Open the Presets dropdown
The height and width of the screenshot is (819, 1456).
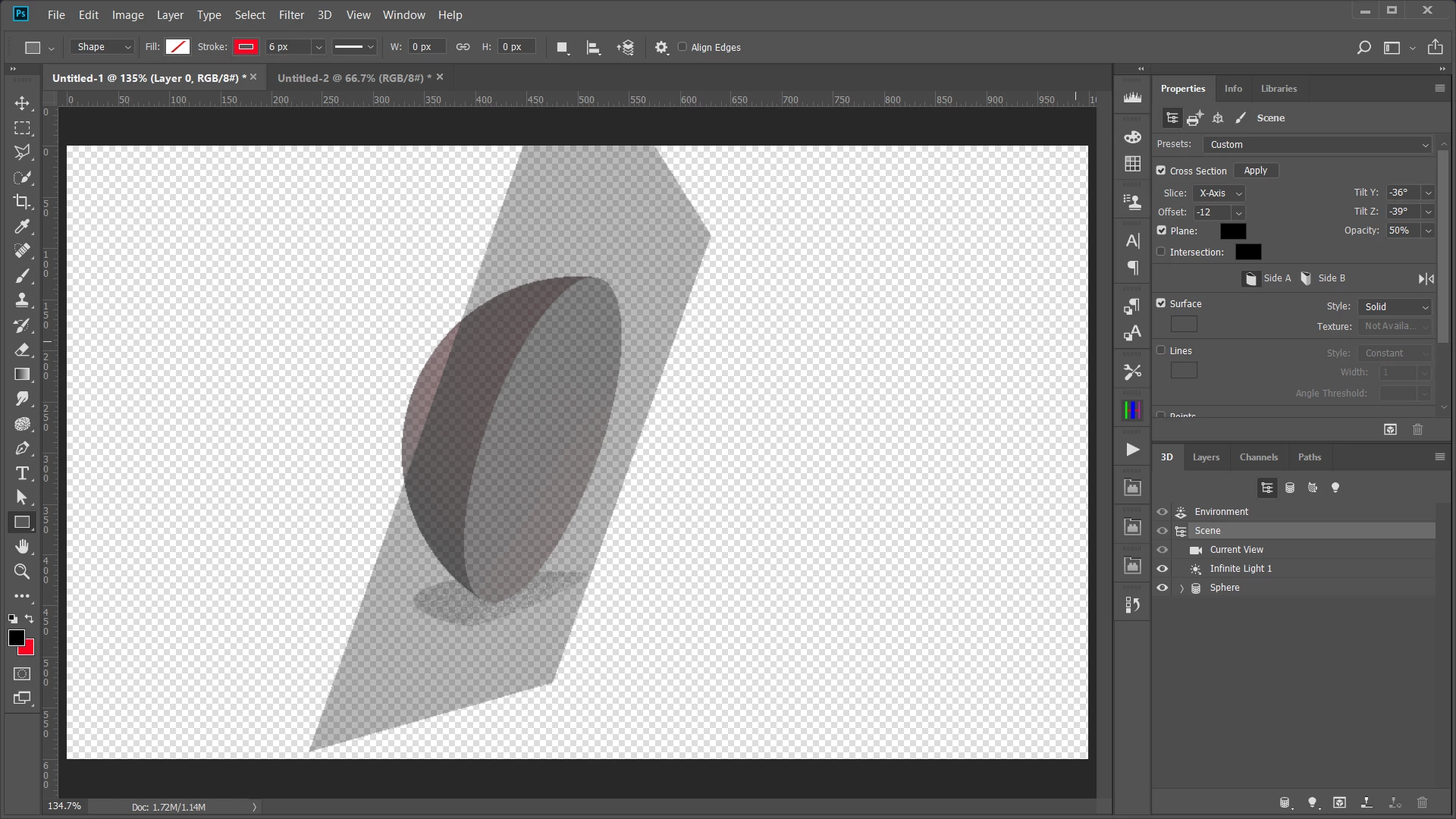(x=1317, y=145)
